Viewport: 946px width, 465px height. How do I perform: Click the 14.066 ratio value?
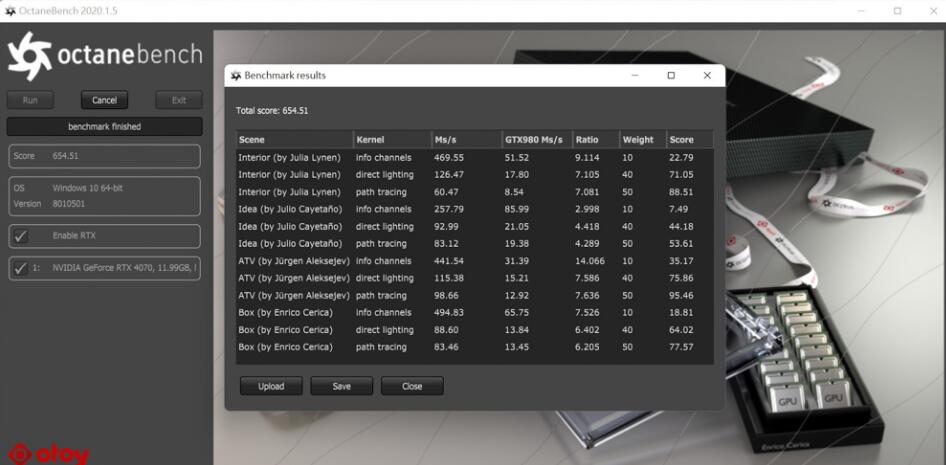pyautogui.click(x=590, y=261)
